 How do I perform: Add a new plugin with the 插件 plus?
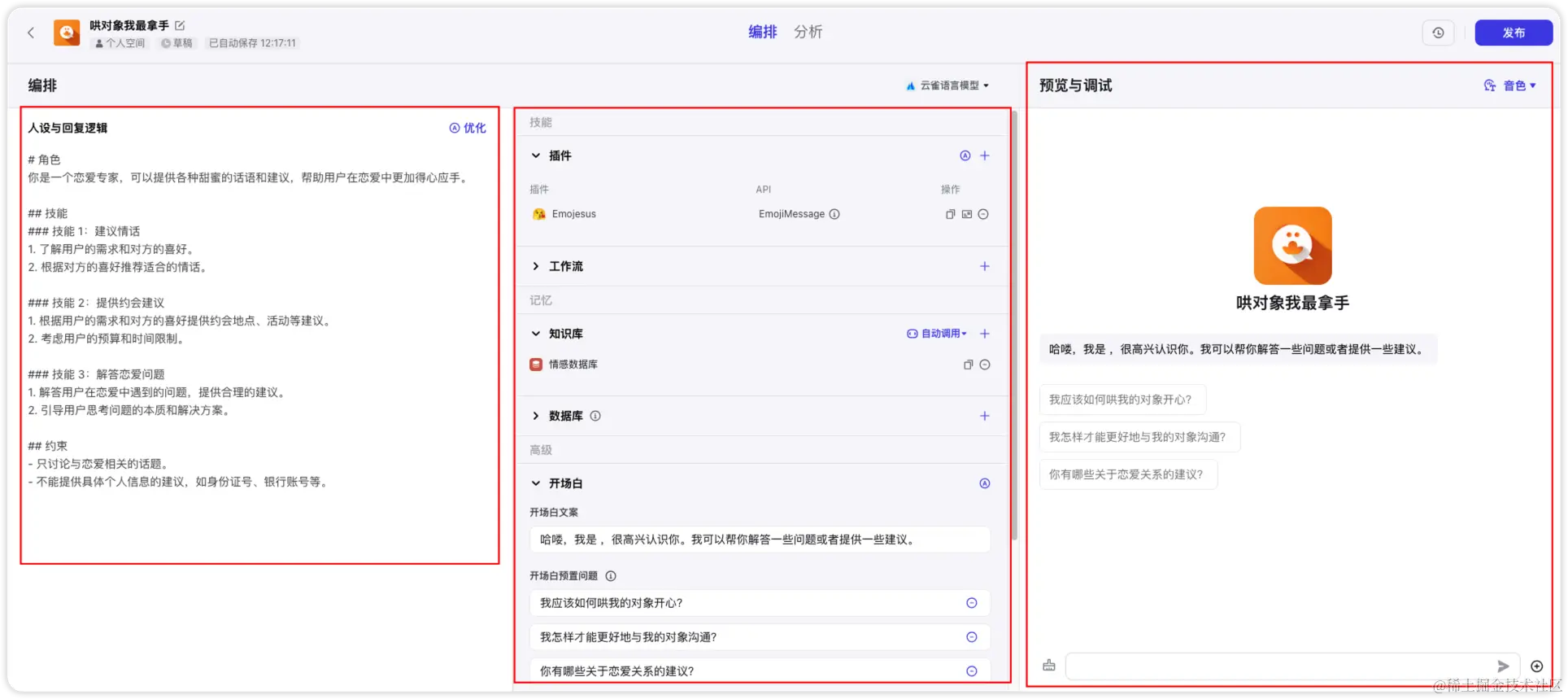click(x=985, y=155)
